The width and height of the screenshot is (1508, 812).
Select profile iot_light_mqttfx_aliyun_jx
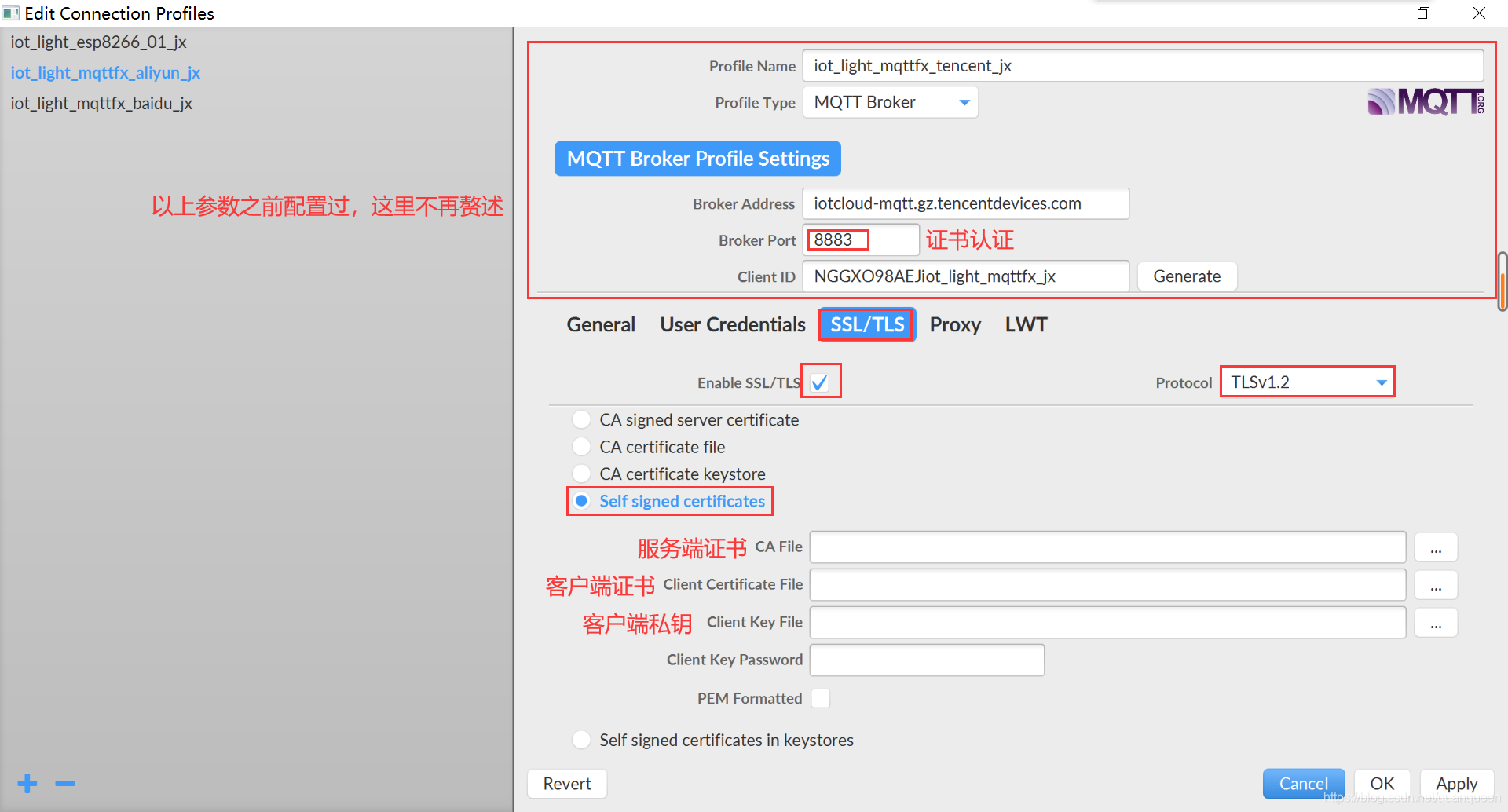105,72
